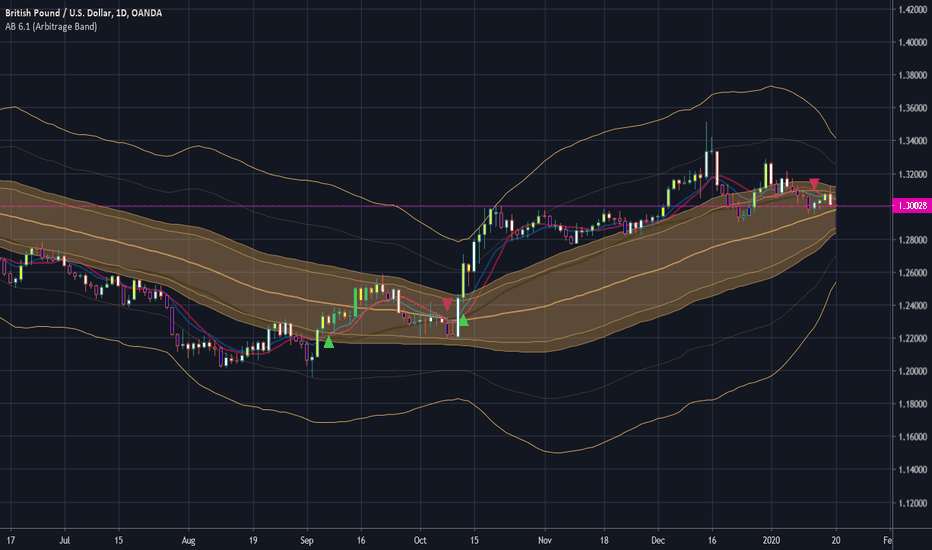Click the green buy arrow in early September

click(x=328, y=343)
